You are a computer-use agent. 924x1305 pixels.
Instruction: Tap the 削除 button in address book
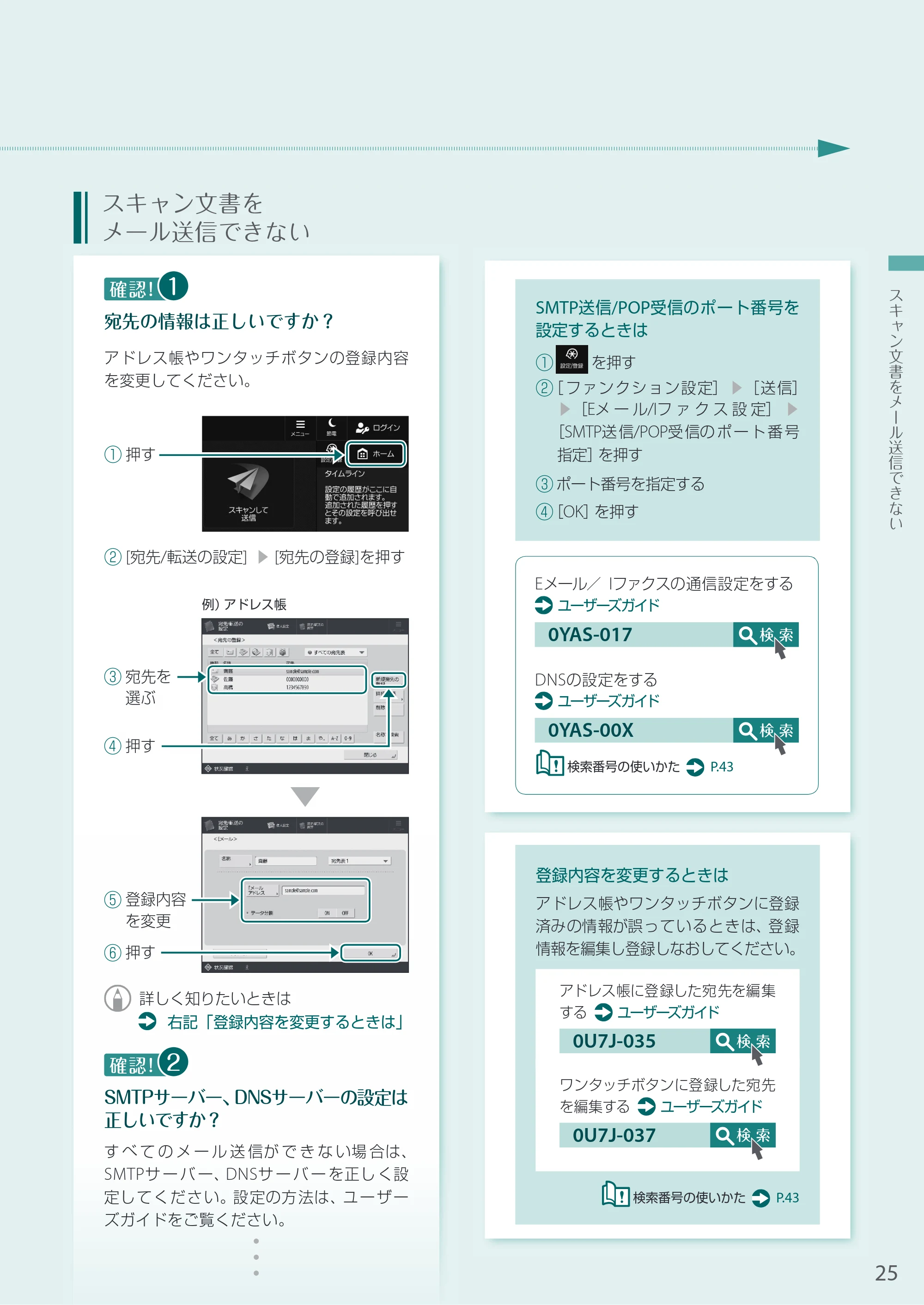click(389, 710)
